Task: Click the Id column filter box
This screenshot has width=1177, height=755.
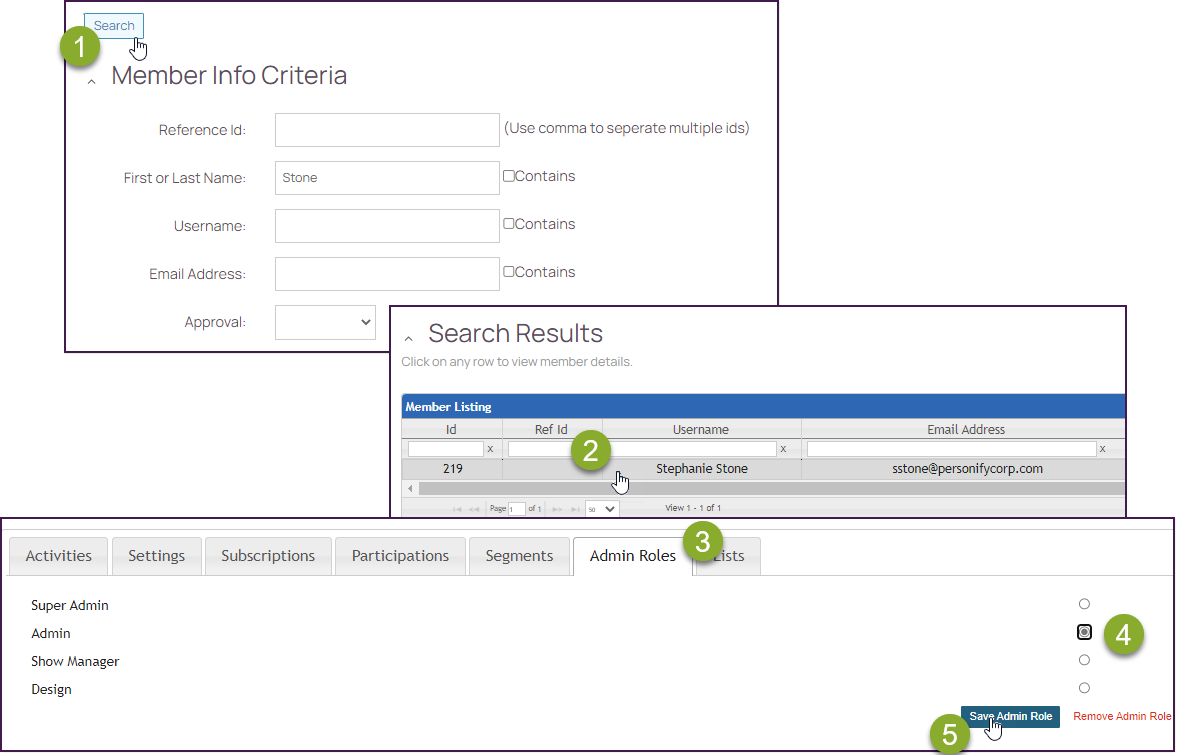Action: coord(446,449)
